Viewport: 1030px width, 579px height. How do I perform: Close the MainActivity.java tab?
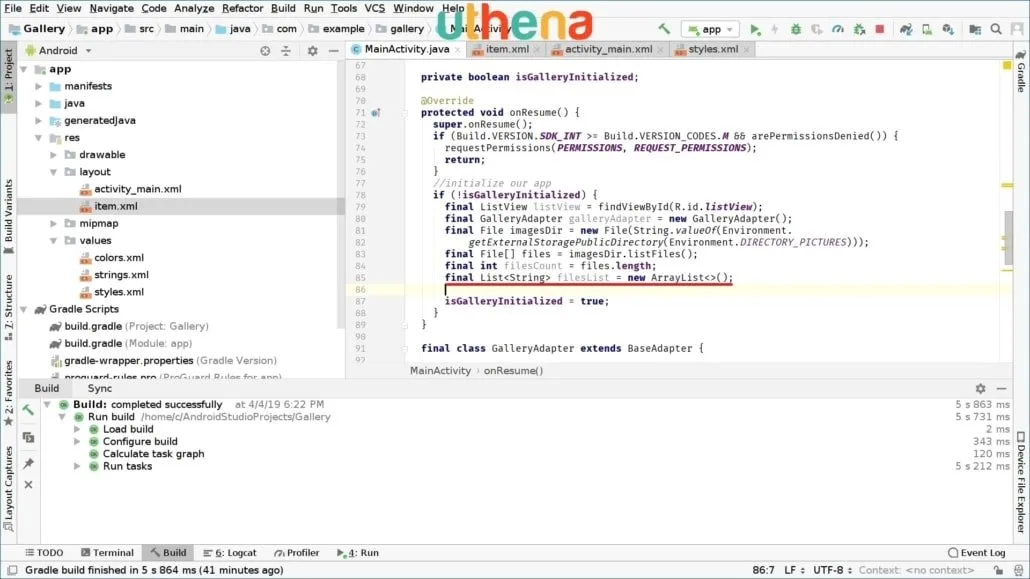pos(458,50)
